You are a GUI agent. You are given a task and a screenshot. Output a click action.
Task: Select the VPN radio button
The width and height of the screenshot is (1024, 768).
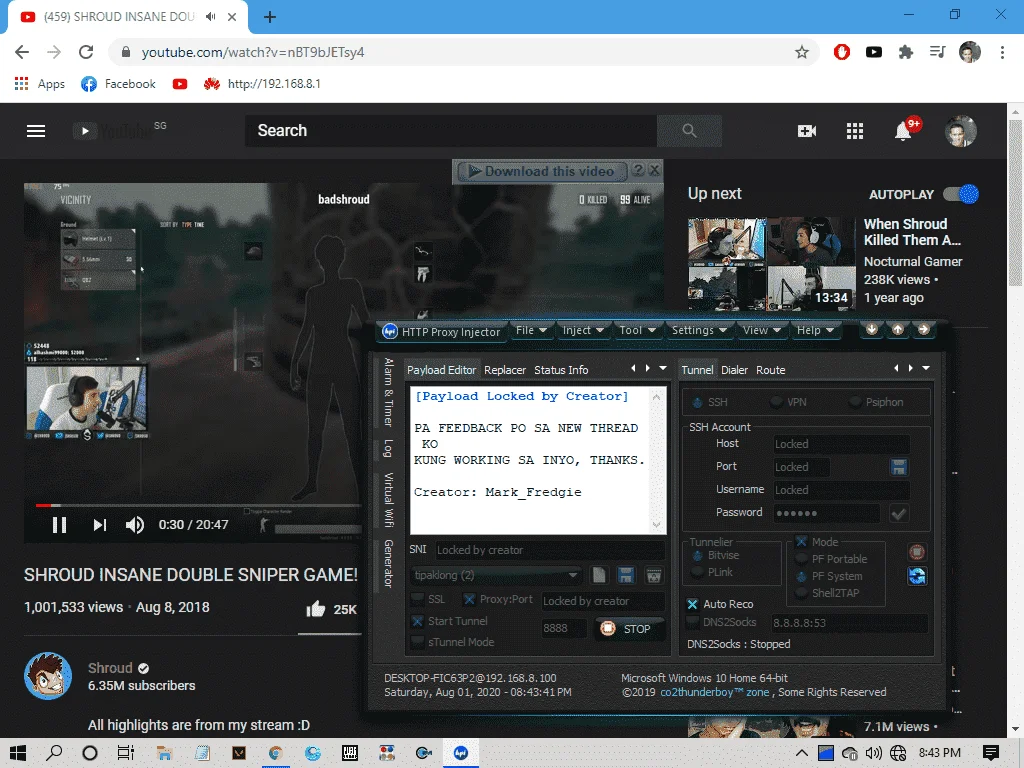pyautogui.click(x=776, y=402)
